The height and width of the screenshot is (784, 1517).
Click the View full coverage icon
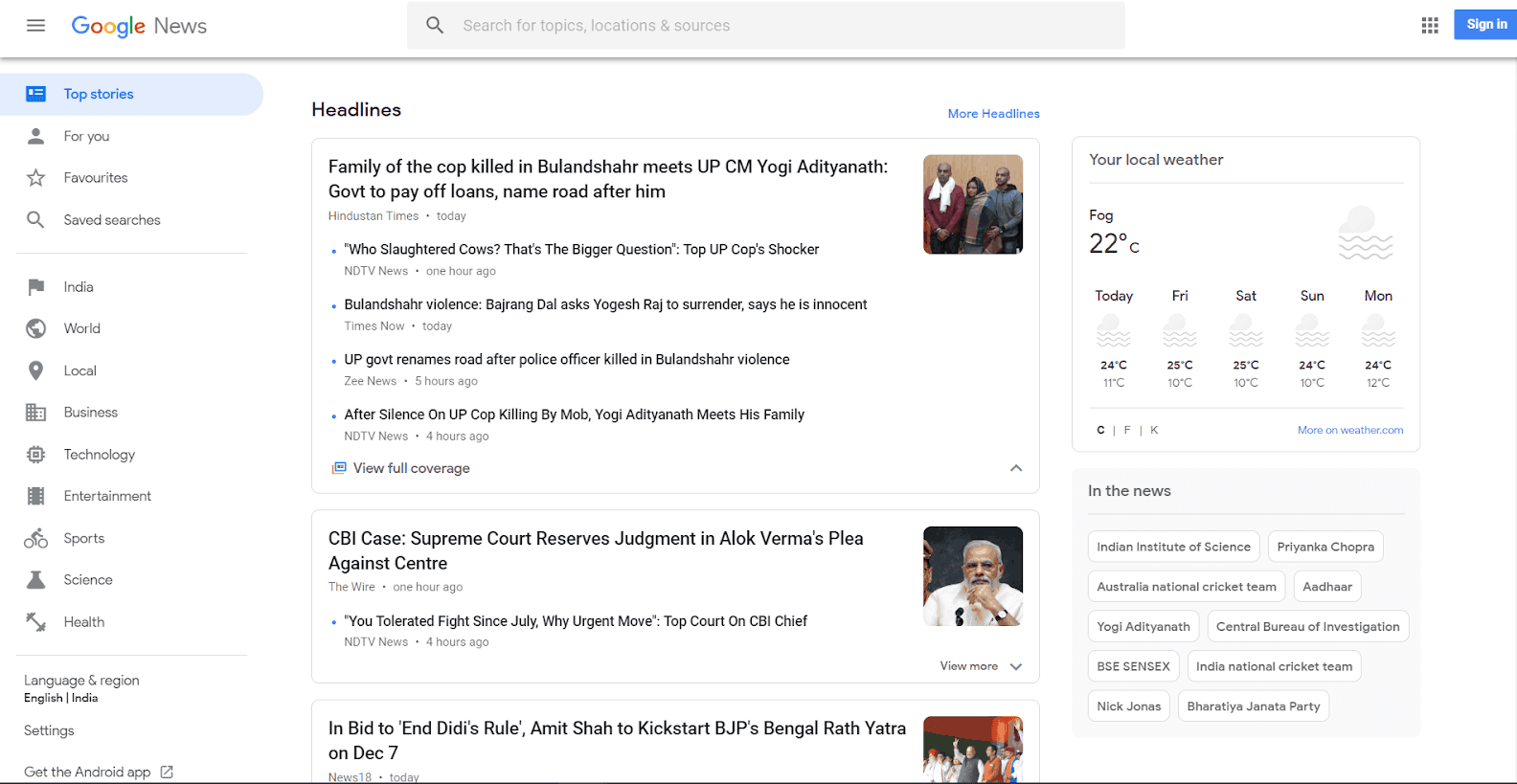click(339, 468)
